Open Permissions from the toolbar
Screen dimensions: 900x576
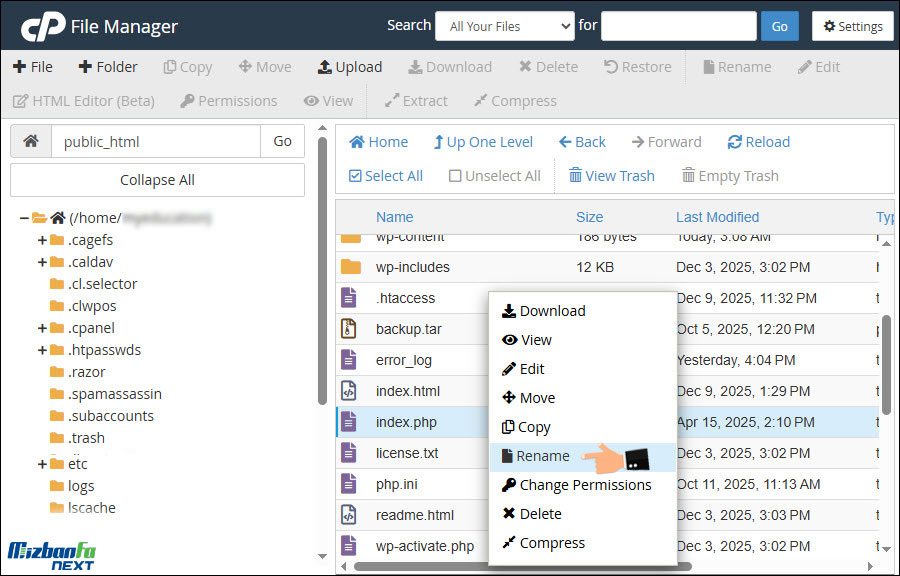(229, 100)
